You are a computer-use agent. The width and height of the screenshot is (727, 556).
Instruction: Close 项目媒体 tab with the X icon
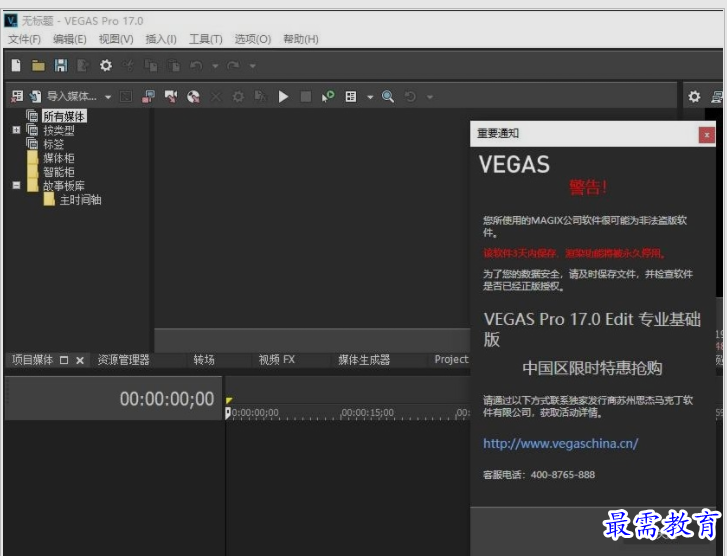(x=80, y=360)
